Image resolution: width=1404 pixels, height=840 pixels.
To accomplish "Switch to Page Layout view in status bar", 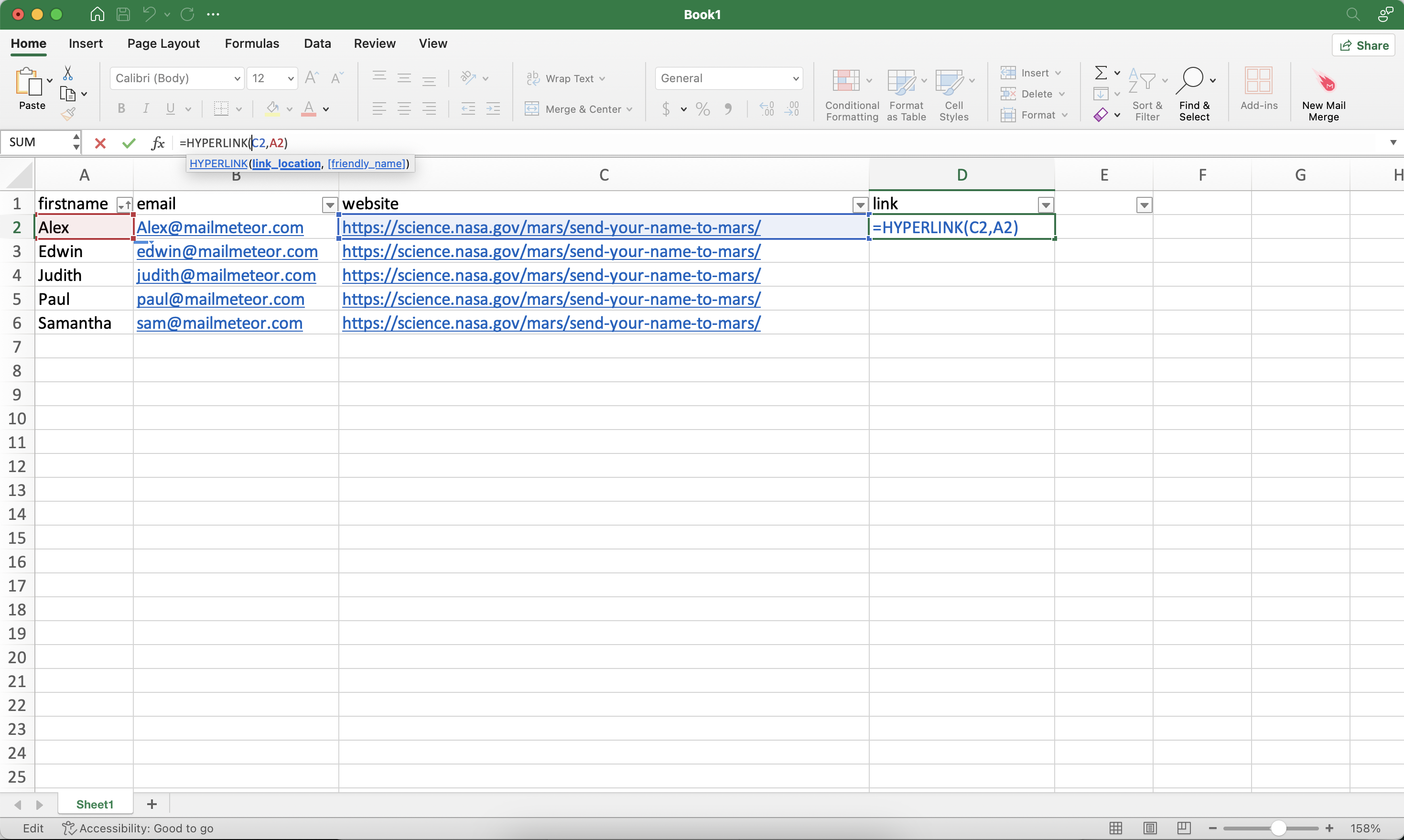I will (x=1150, y=828).
